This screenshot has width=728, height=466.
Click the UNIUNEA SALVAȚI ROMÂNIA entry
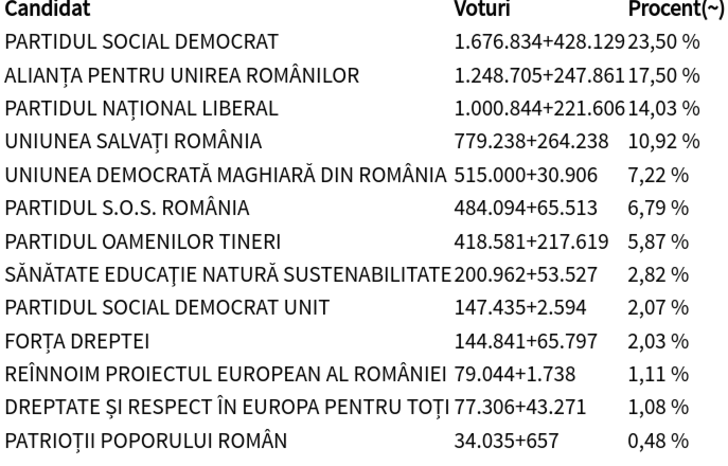click(x=133, y=141)
